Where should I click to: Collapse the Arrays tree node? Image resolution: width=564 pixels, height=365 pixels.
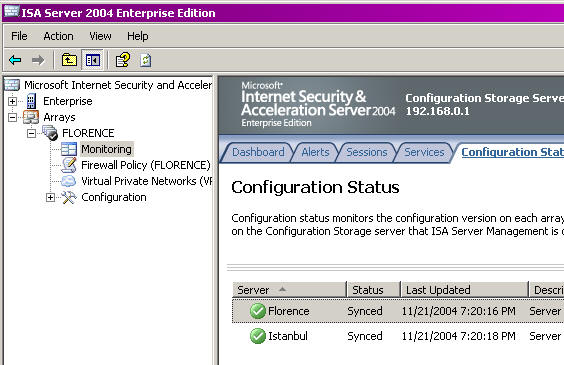click(12, 117)
